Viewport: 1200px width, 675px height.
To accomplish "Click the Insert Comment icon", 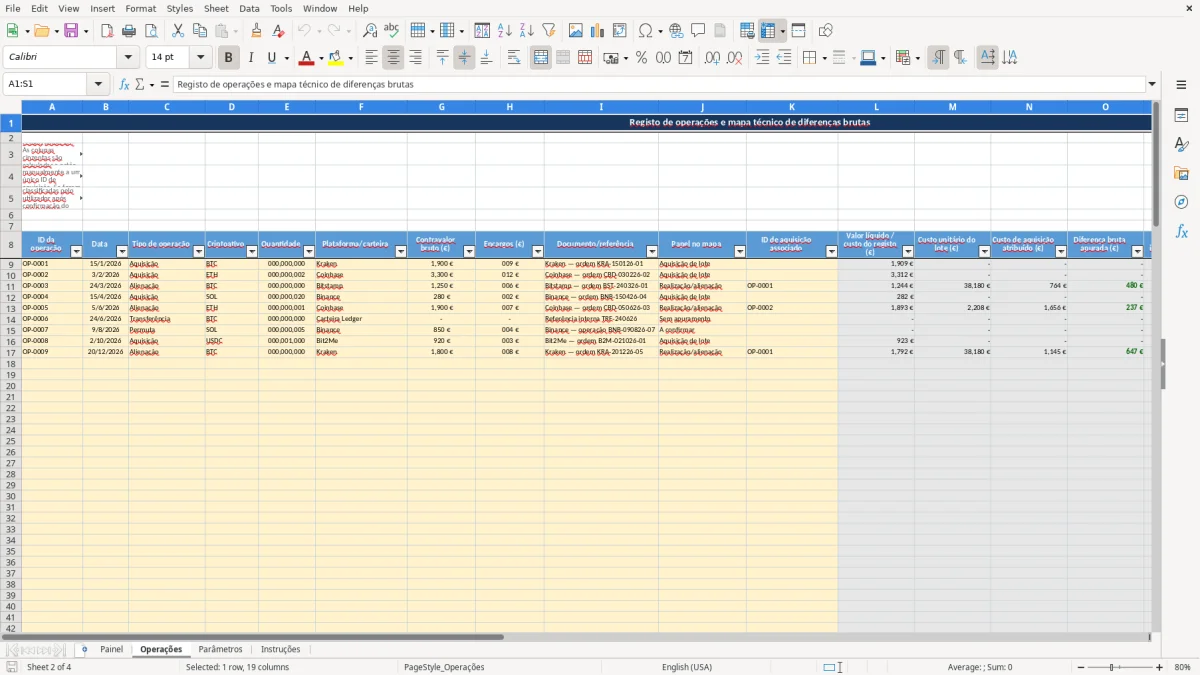I will (x=698, y=31).
